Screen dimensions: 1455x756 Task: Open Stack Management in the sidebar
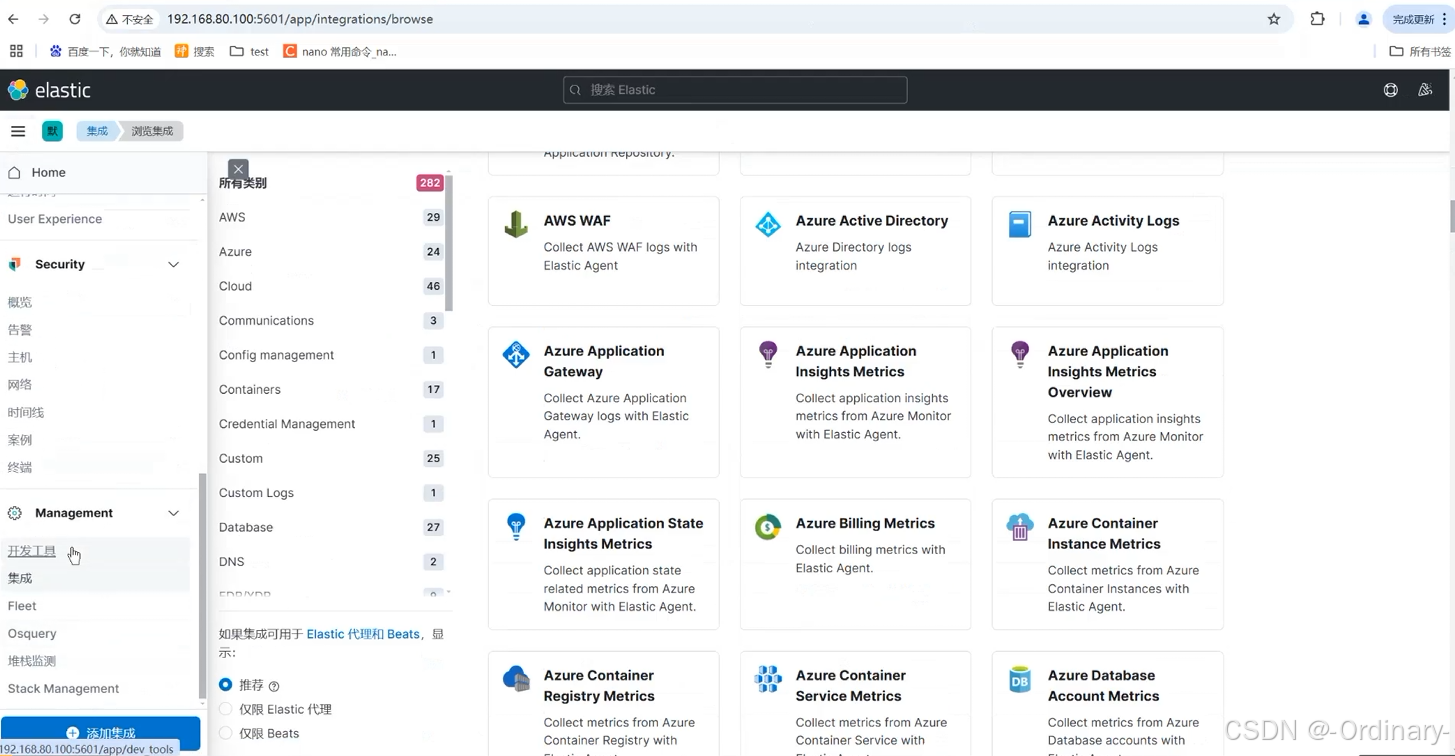(x=63, y=689)
